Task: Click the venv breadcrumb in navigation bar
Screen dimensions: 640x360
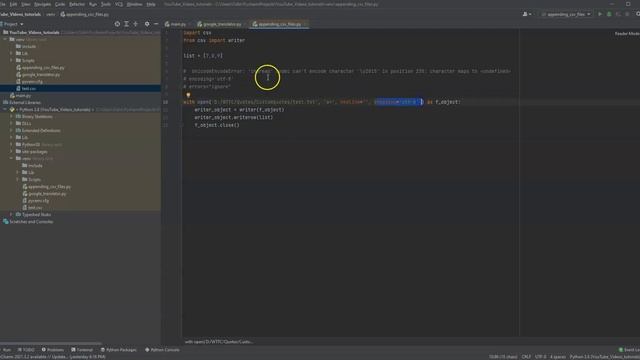Action: tap(50, 14)
